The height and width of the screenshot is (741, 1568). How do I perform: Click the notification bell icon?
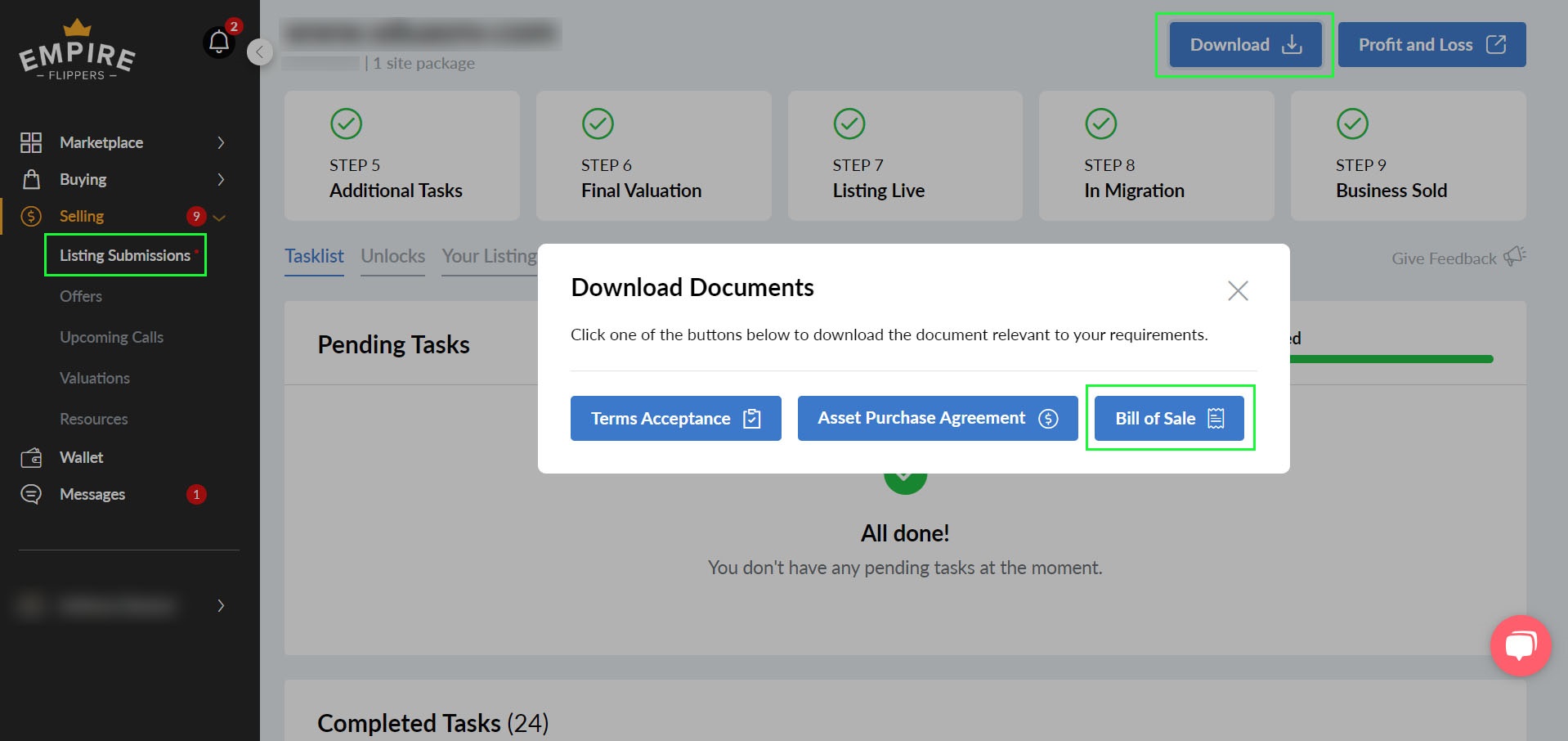[218, 42]
